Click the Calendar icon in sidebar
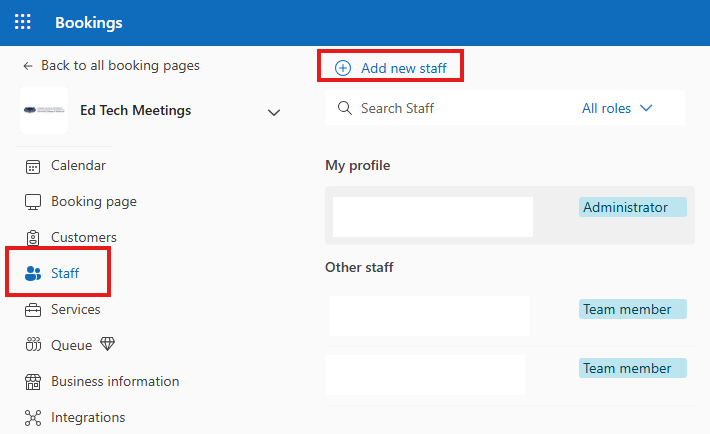Screen dimensions: 710x434 pos(33,166)
